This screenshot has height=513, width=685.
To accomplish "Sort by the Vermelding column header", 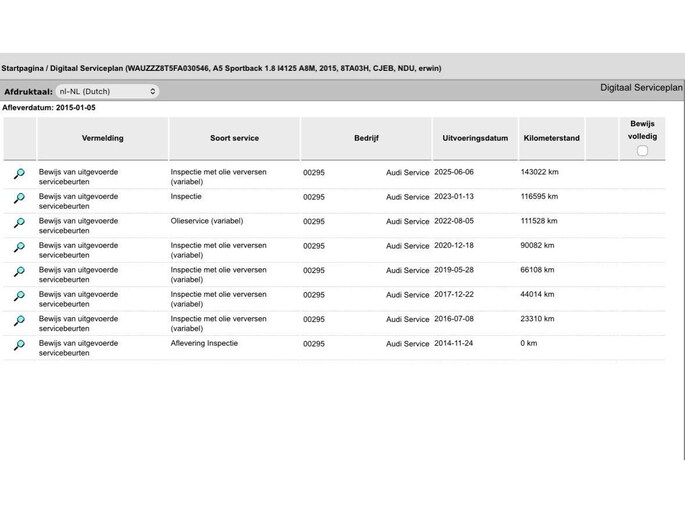I will coord(102,138).
